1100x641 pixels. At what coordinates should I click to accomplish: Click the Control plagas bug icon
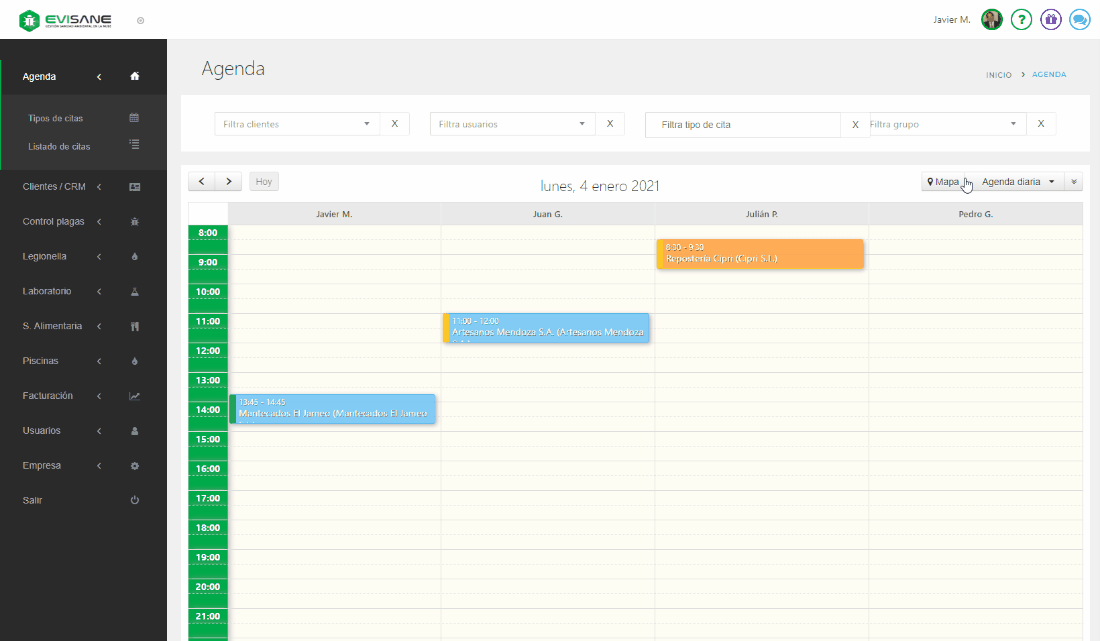coord(135,222)
